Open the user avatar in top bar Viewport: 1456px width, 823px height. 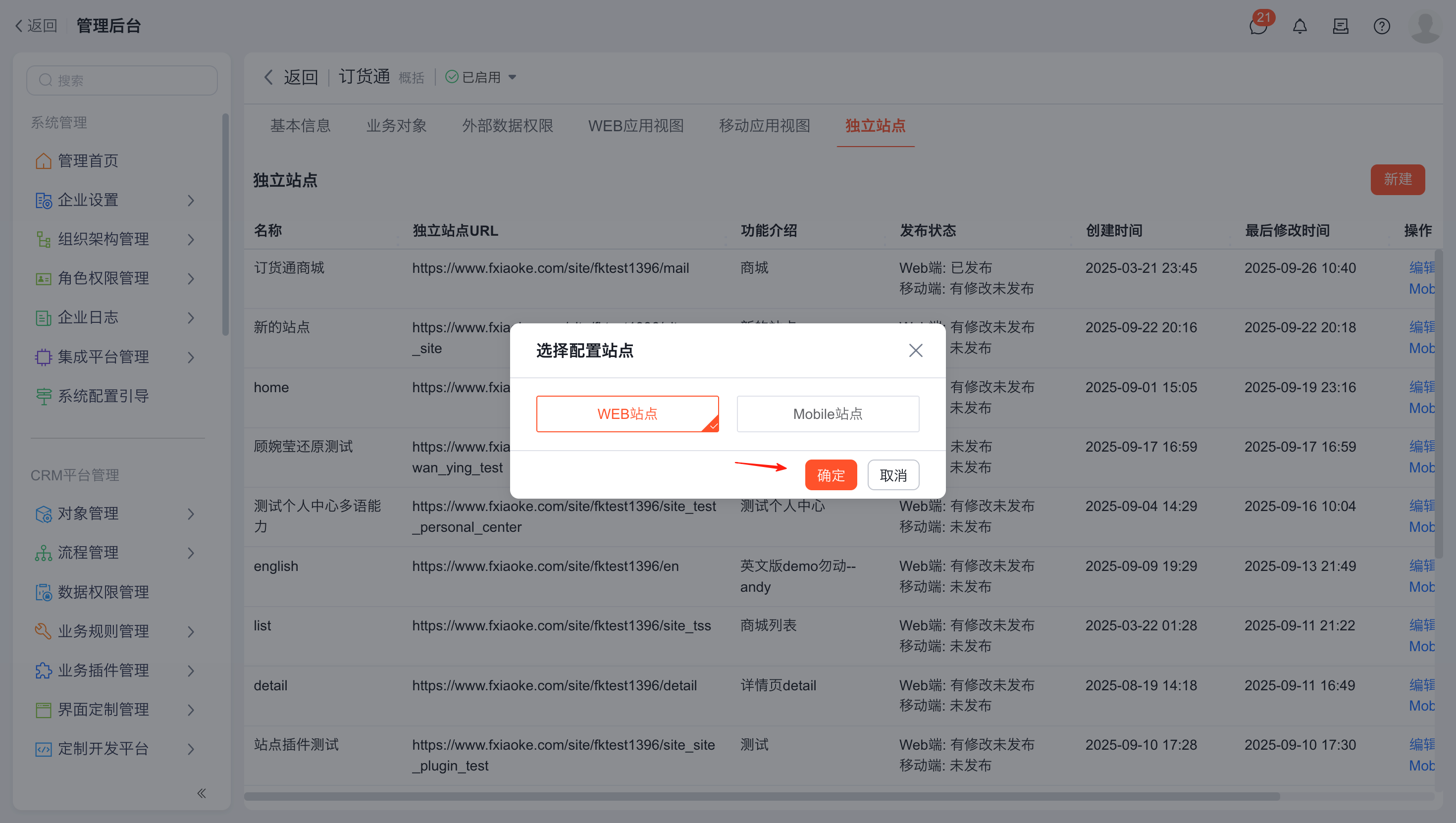tap(1425, 26)
